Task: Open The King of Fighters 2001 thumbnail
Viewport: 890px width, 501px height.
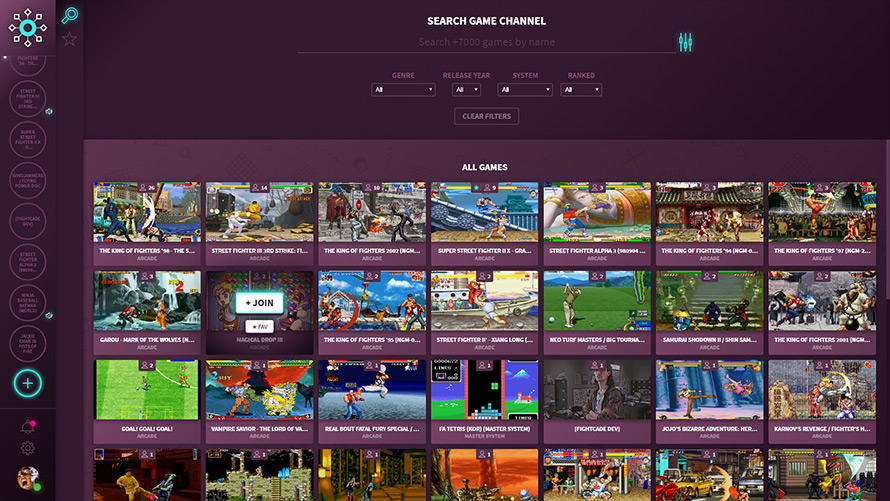Action: tap(822, 301)
